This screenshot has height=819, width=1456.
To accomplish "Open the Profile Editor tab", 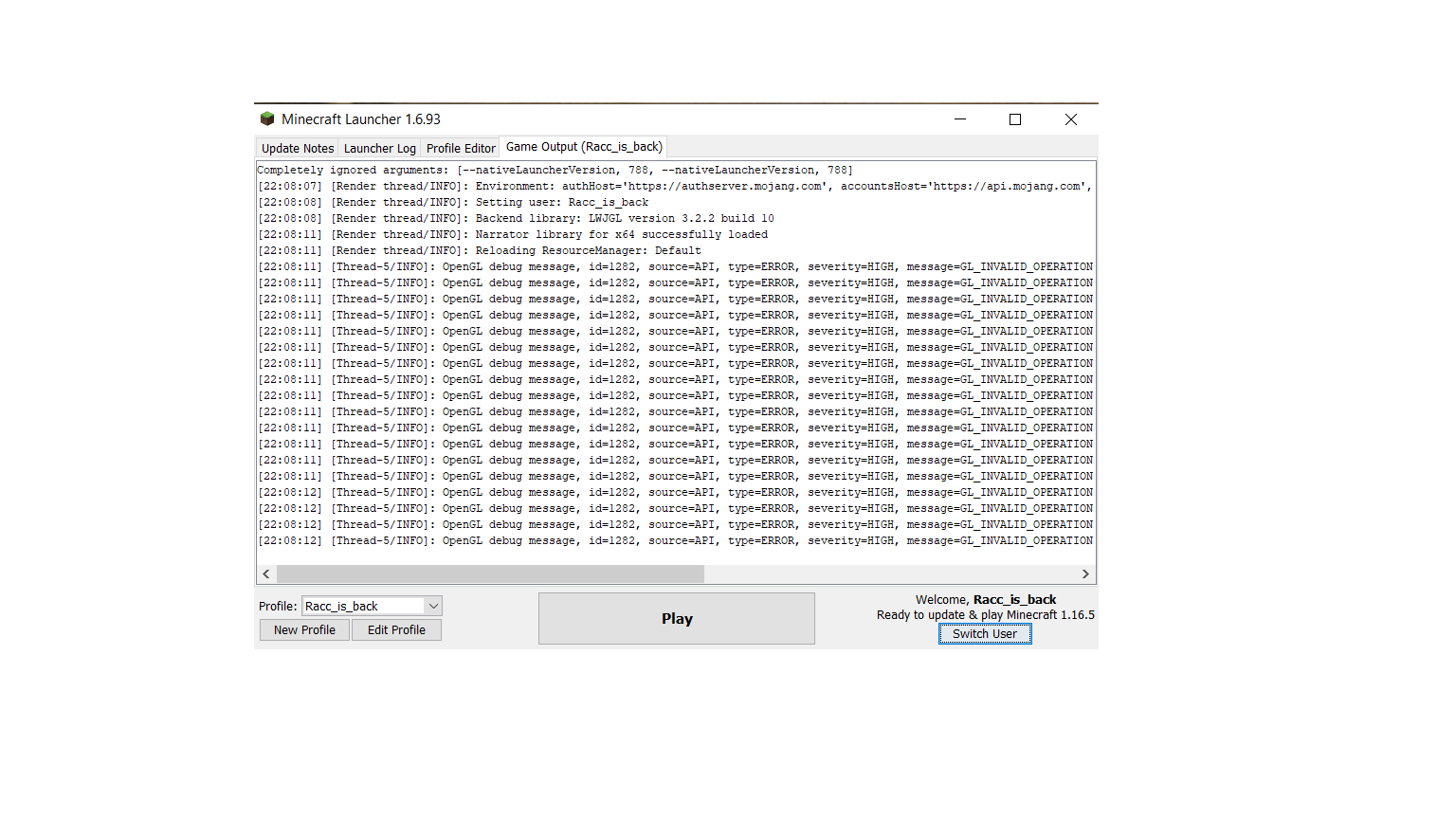I will (x=461, y=148).
